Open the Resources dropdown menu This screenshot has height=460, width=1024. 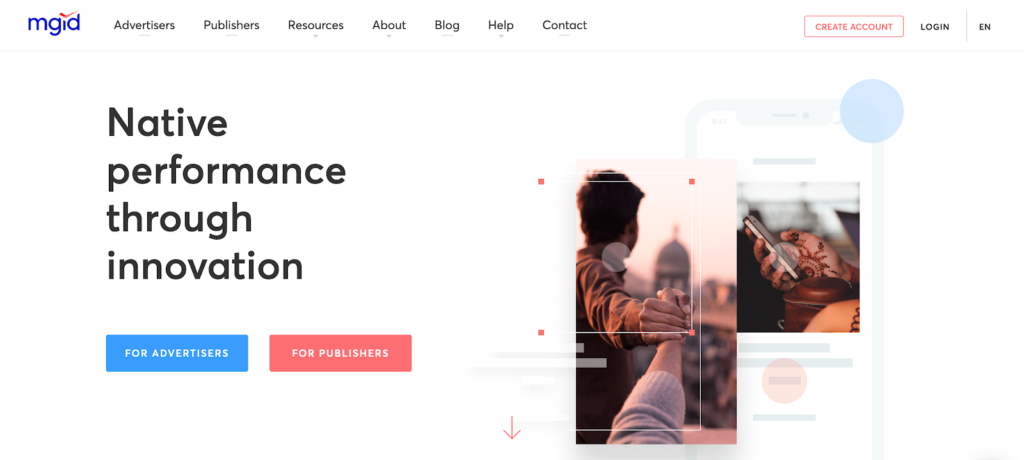point(315,25)
